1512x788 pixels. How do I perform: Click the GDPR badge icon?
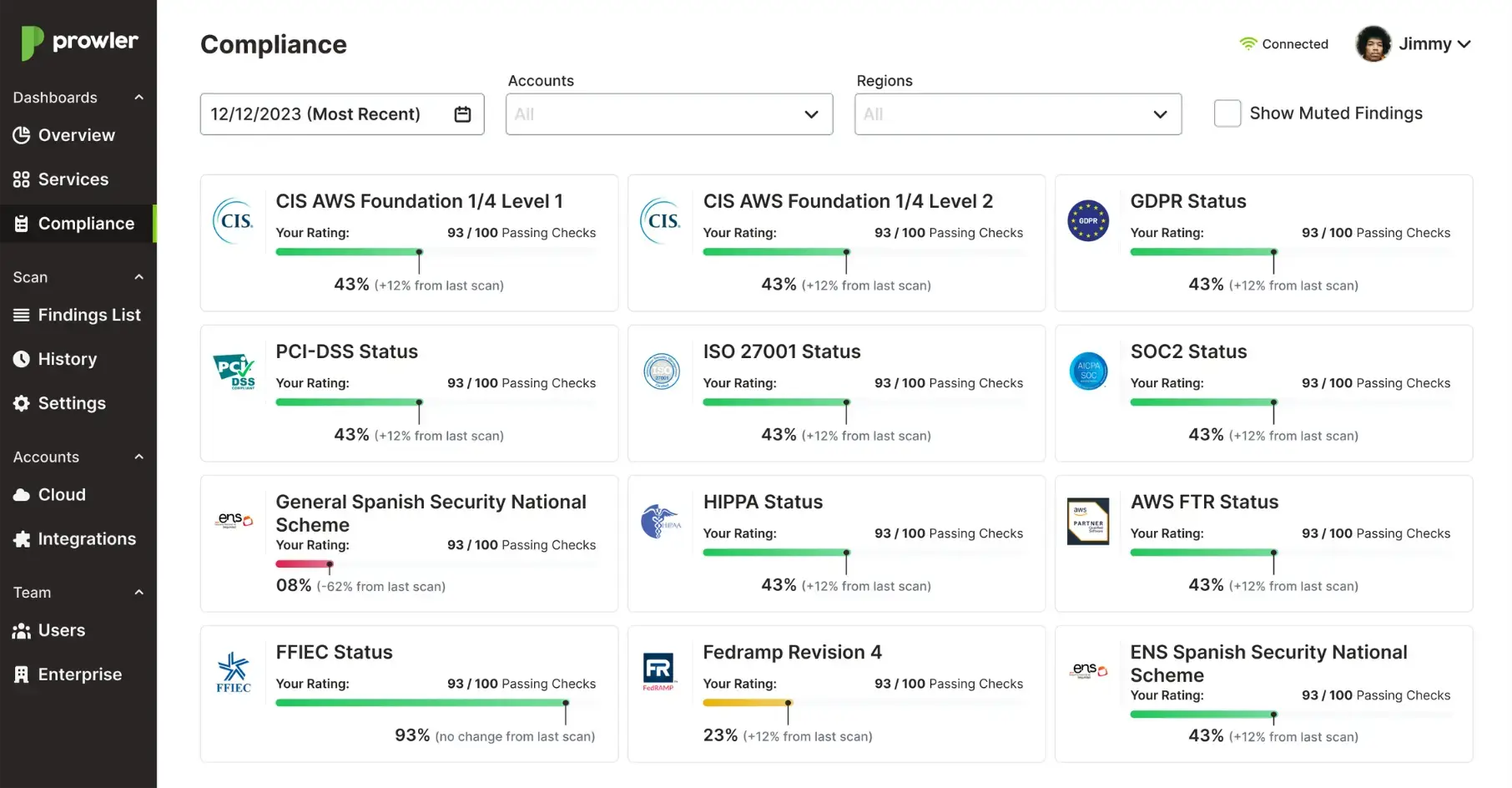click(x=1088, y=221)
